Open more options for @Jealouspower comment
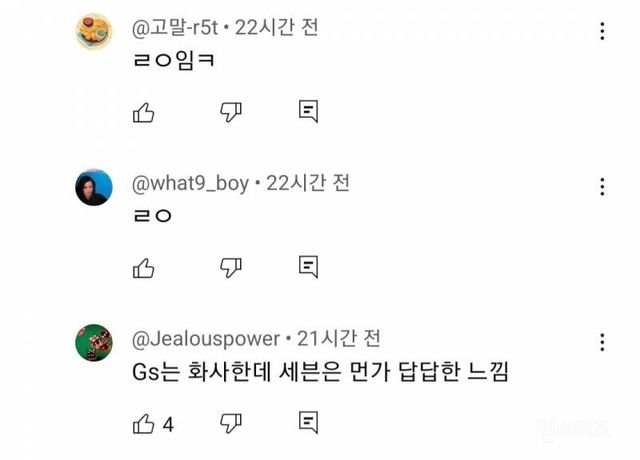 (602, 342)
